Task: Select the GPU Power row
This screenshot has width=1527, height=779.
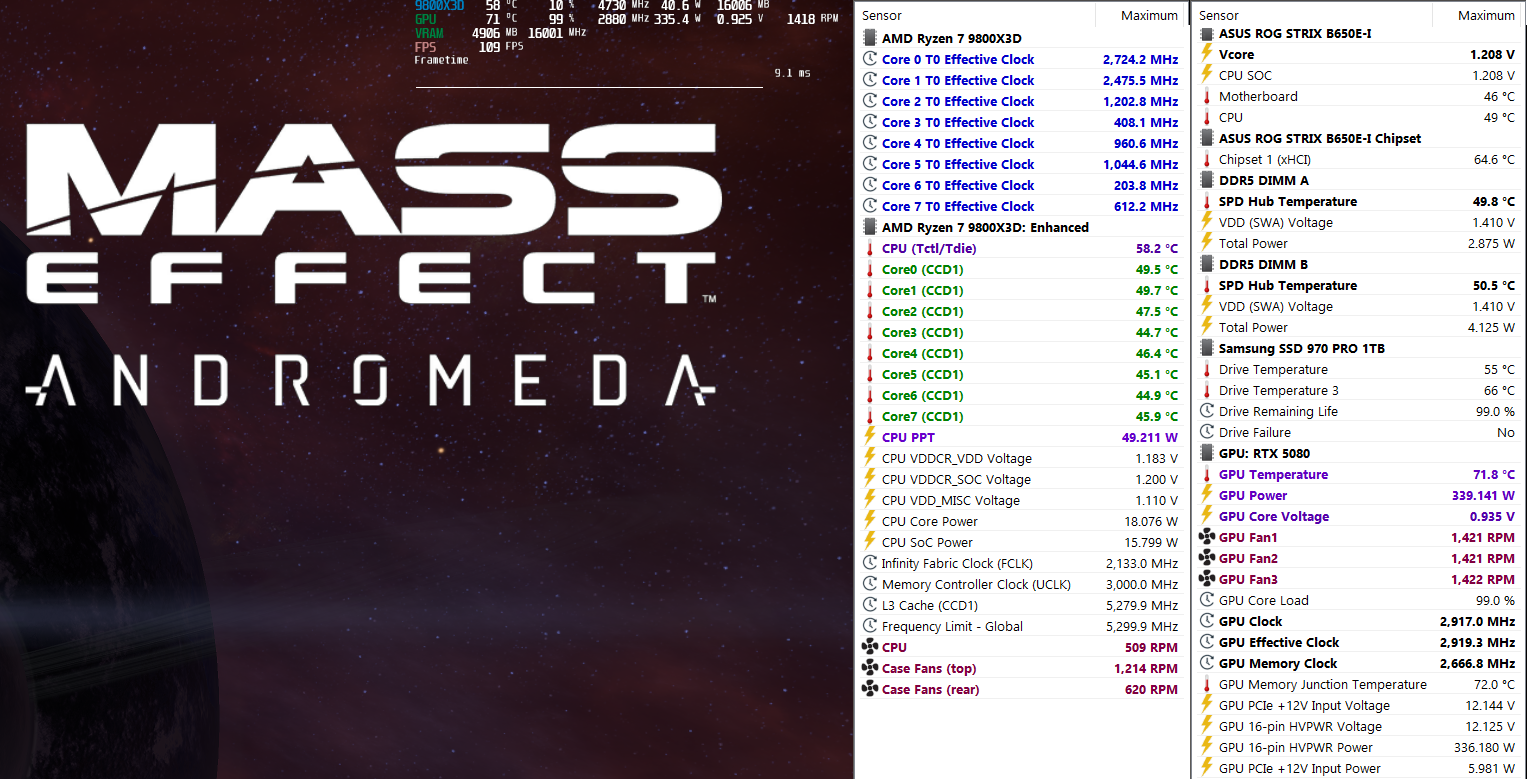Action: [x=1357, y=495]
